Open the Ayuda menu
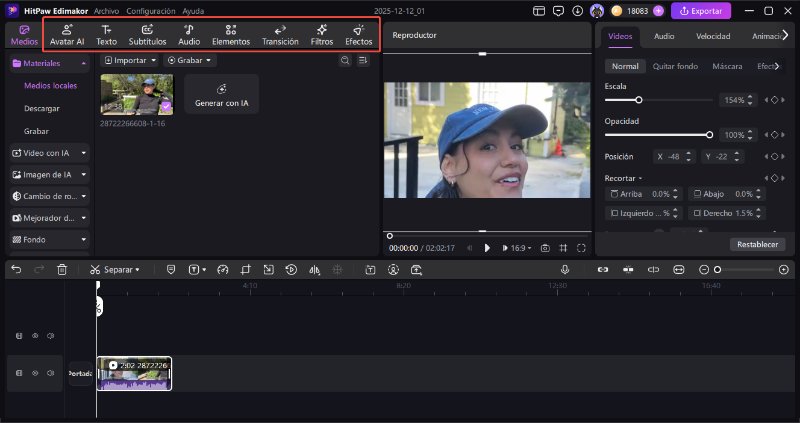This screenshot has width=800, height=423. (193, 11)
